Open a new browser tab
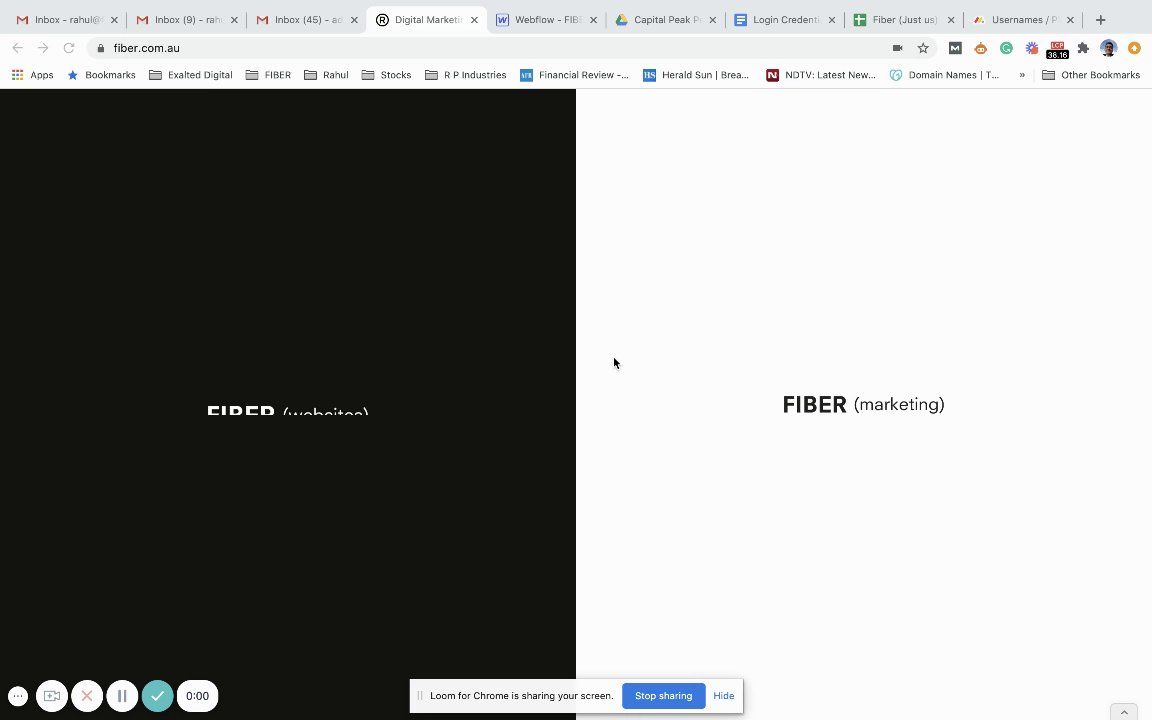The height and width of the screenshot is (720, 1152). (x=1101, y=20)
